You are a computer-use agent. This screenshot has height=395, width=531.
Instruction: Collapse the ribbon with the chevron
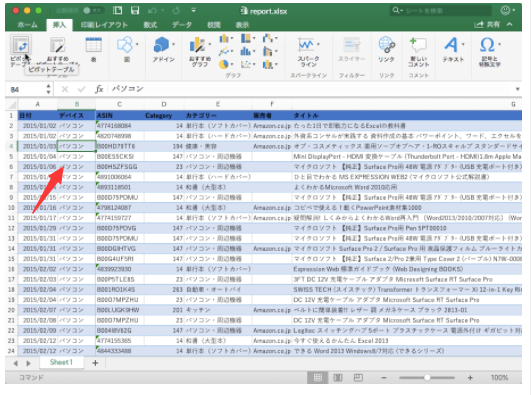point(510,24)
